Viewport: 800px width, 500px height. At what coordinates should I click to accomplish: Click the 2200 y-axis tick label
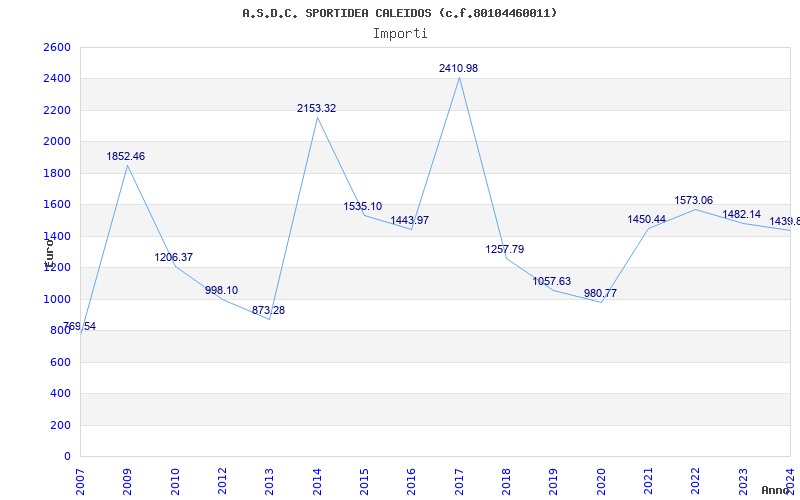click(57, 110)
